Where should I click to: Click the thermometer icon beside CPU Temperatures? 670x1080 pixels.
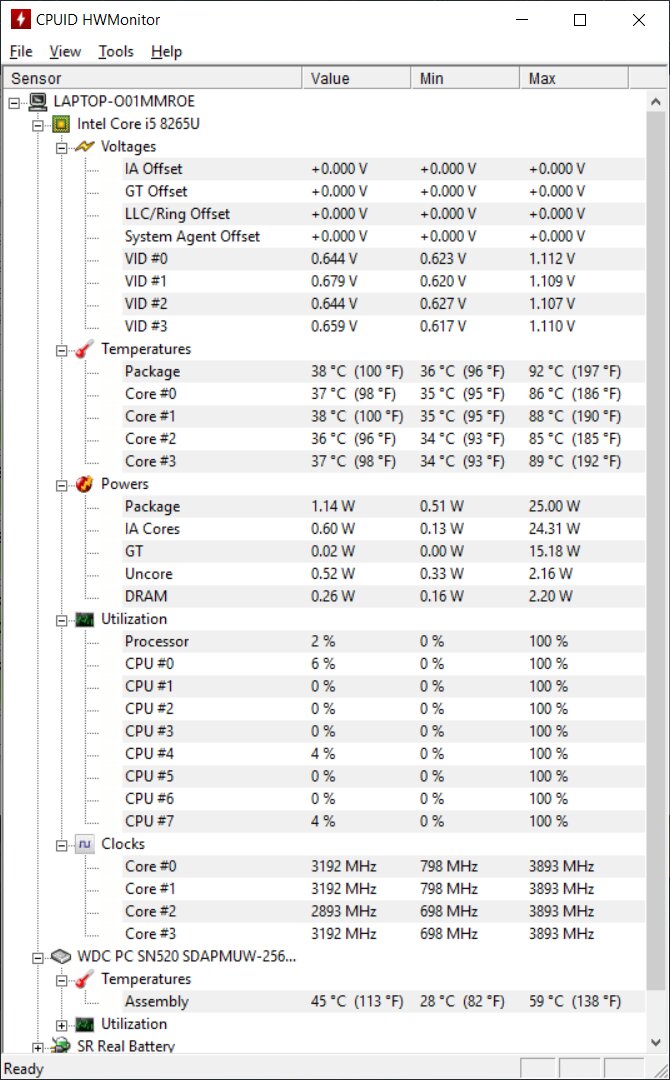85,349
